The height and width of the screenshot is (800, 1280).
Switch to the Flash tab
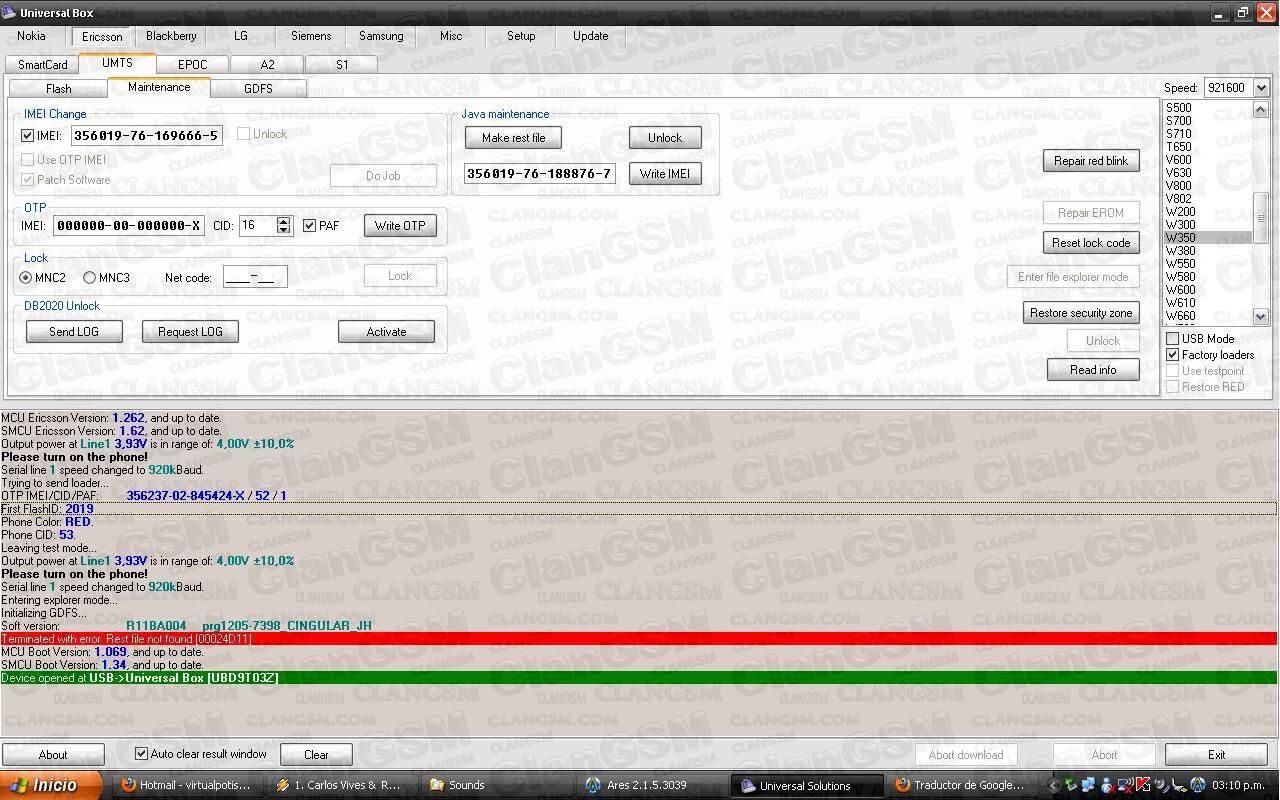58,88
